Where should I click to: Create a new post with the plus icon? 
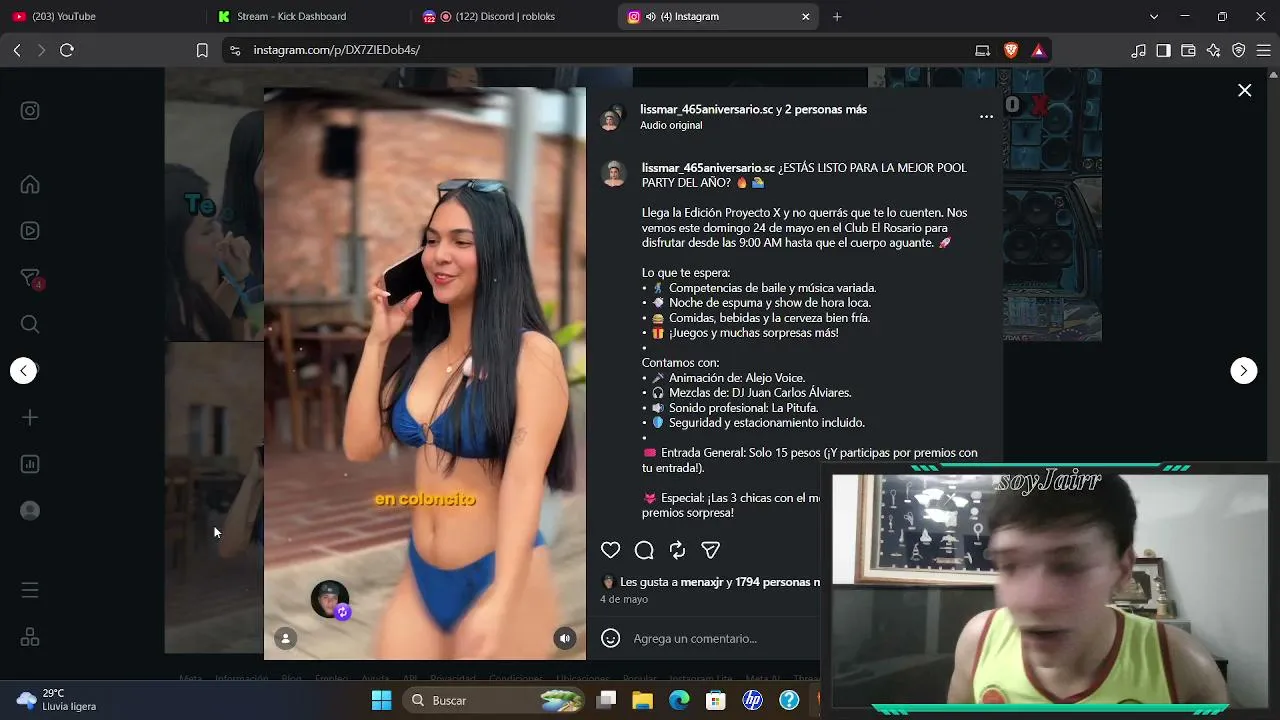(x=30, y=417)
